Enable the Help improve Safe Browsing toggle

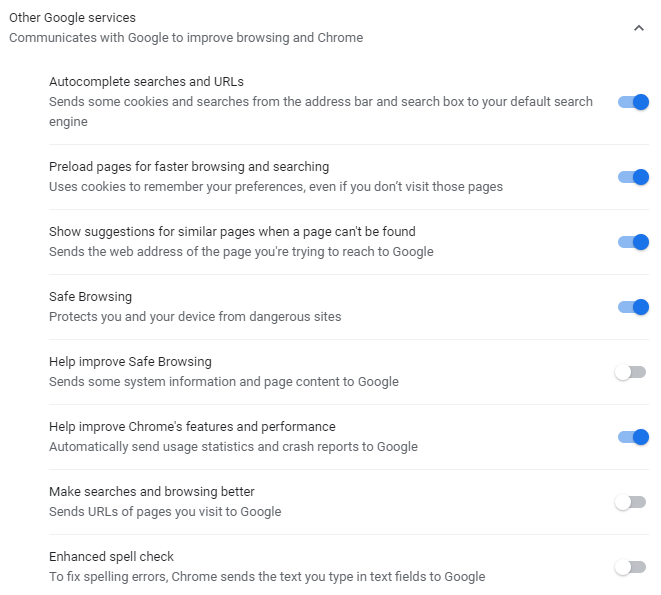pyautogui.click(x=630, y=372)
